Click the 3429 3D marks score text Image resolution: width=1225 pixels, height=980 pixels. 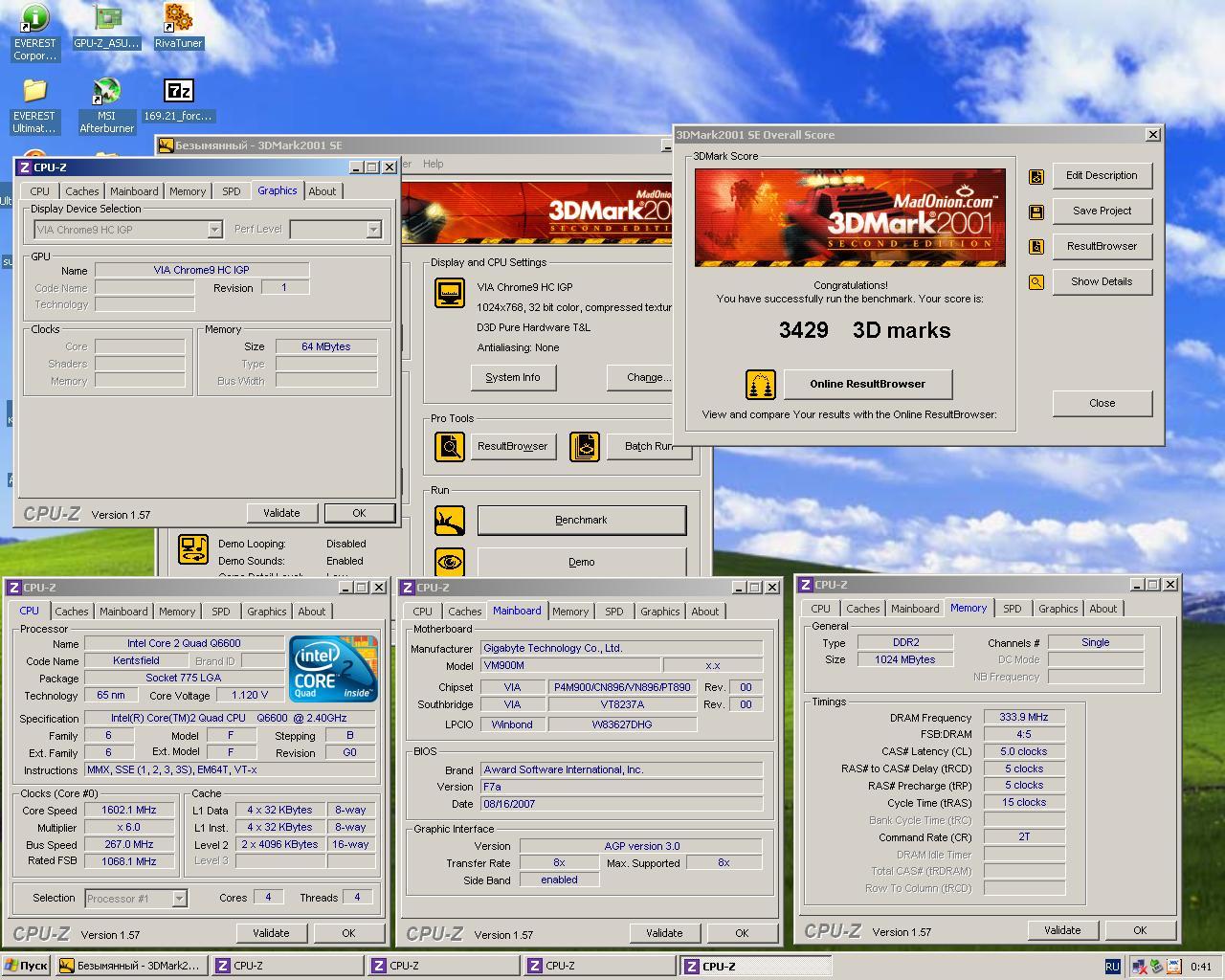point(865,331)
